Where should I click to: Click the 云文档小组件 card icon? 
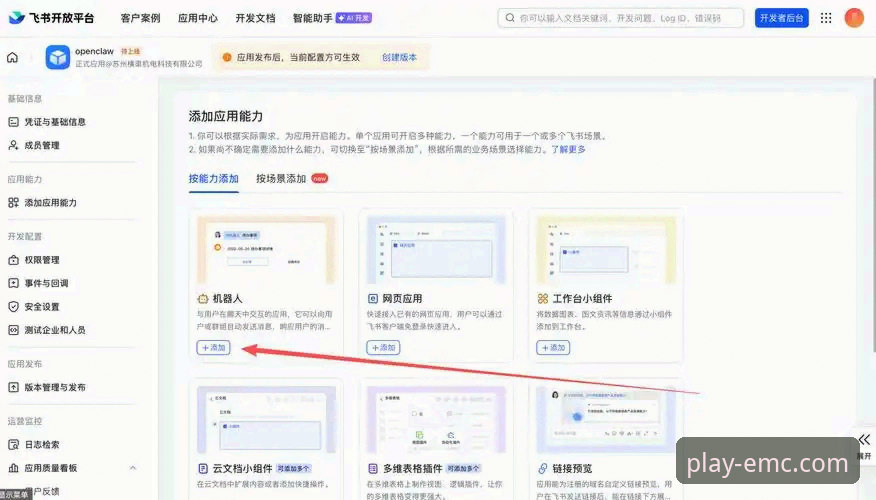(x=203, y=468)
